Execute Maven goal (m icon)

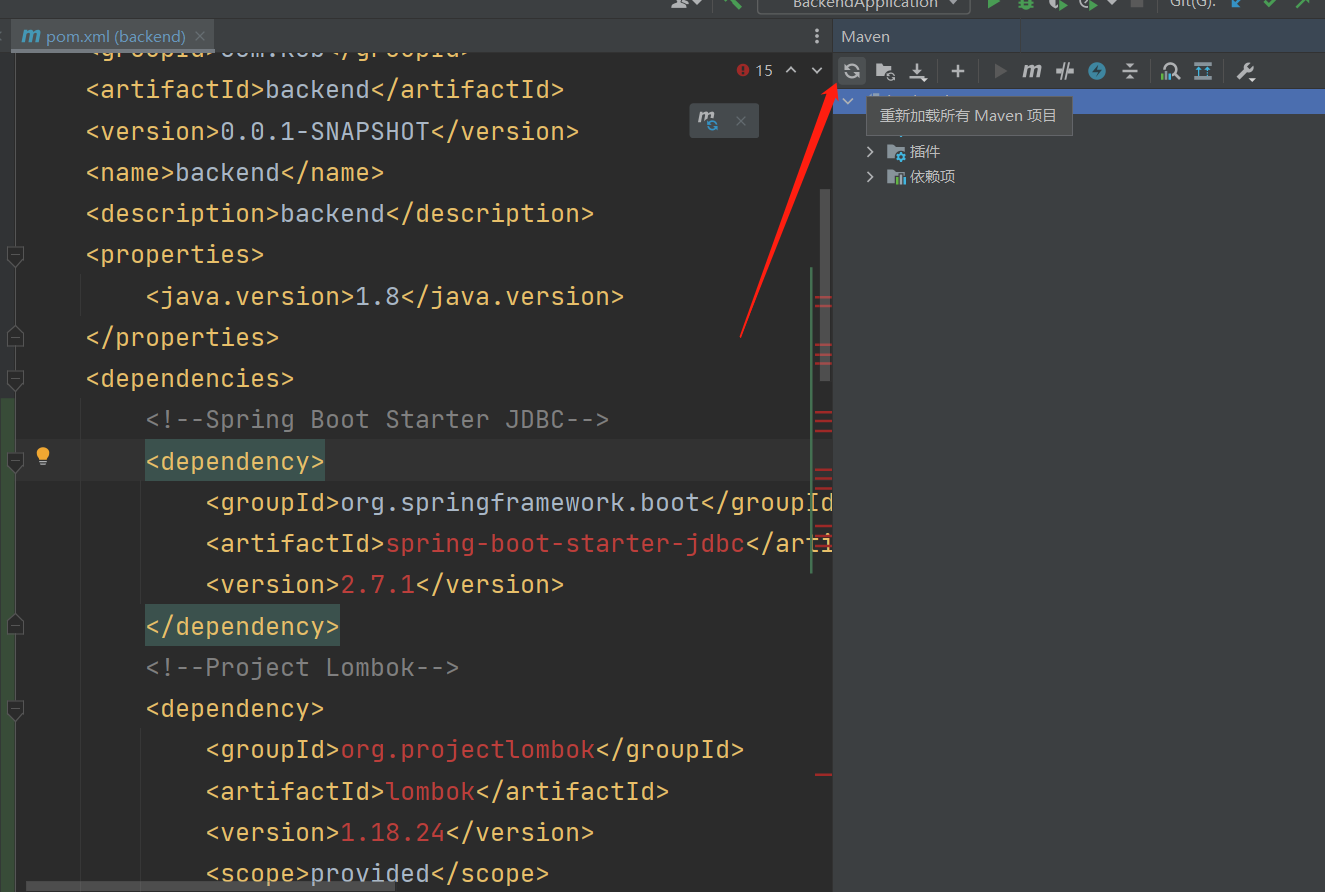point(1032,71)
